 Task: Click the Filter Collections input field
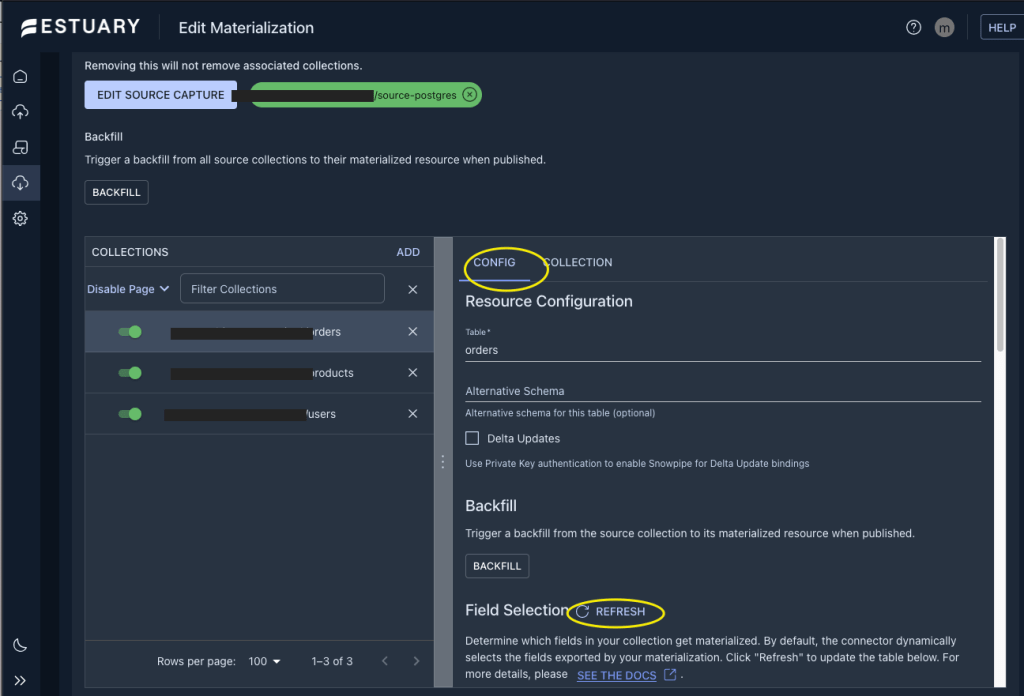pos(282,289)
